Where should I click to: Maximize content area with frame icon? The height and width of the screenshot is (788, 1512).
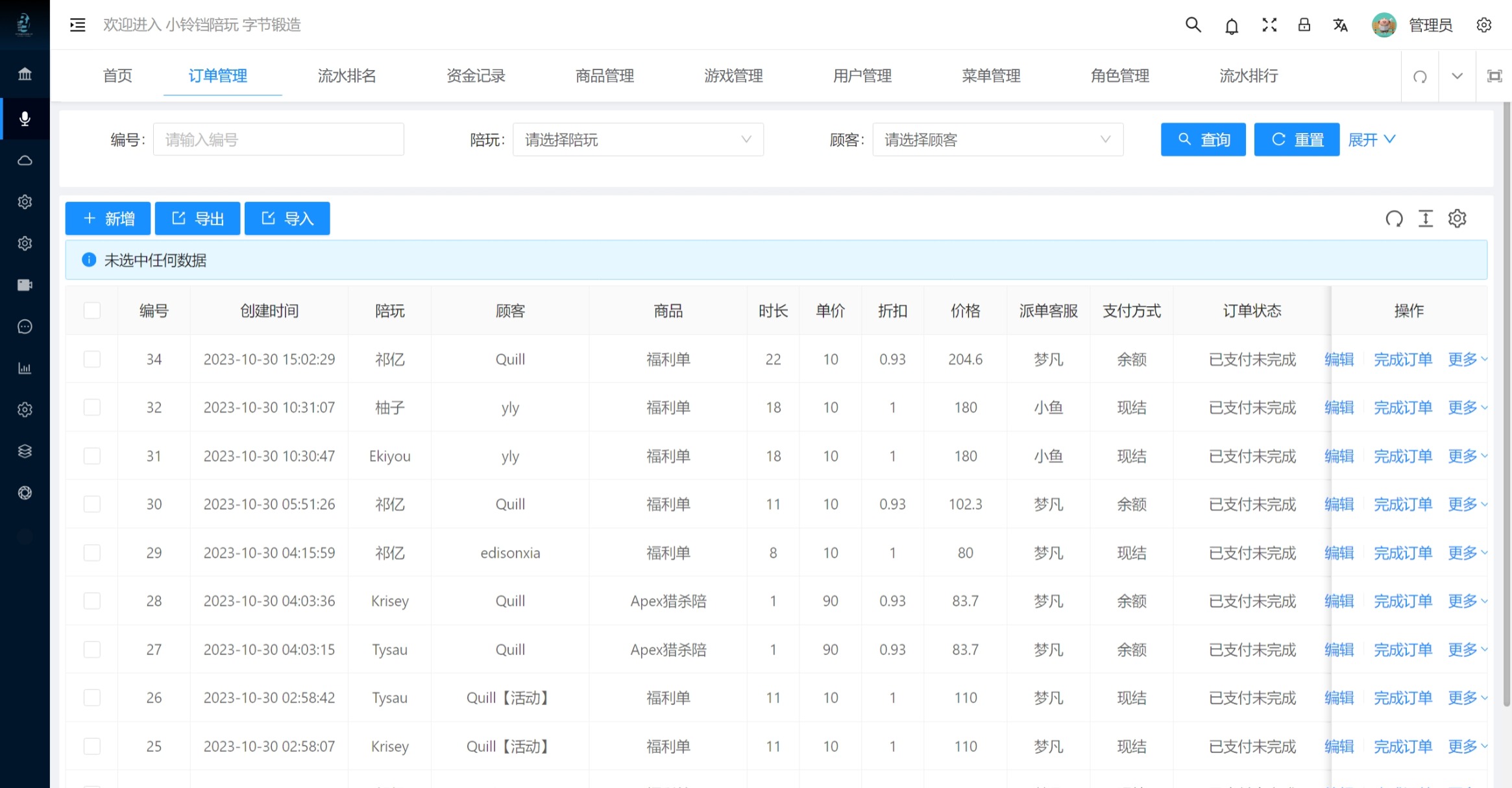point(1494,76)
